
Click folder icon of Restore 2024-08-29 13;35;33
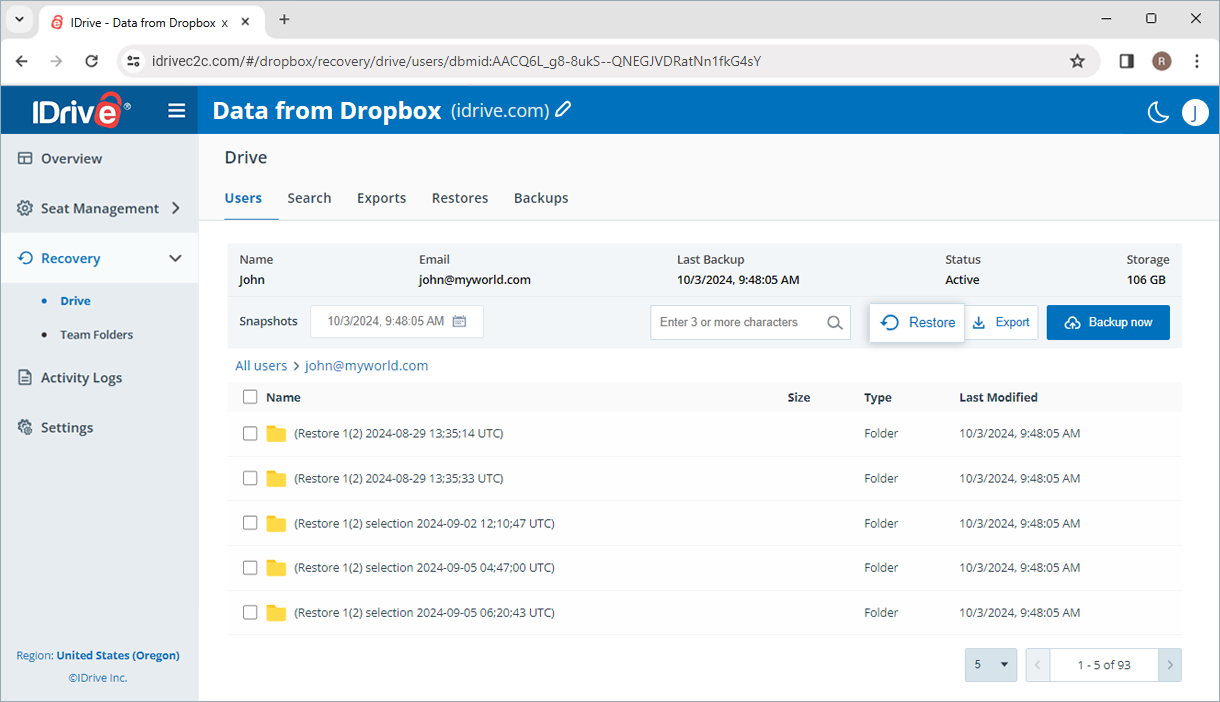pyautogui.click(x=277, y=479)
